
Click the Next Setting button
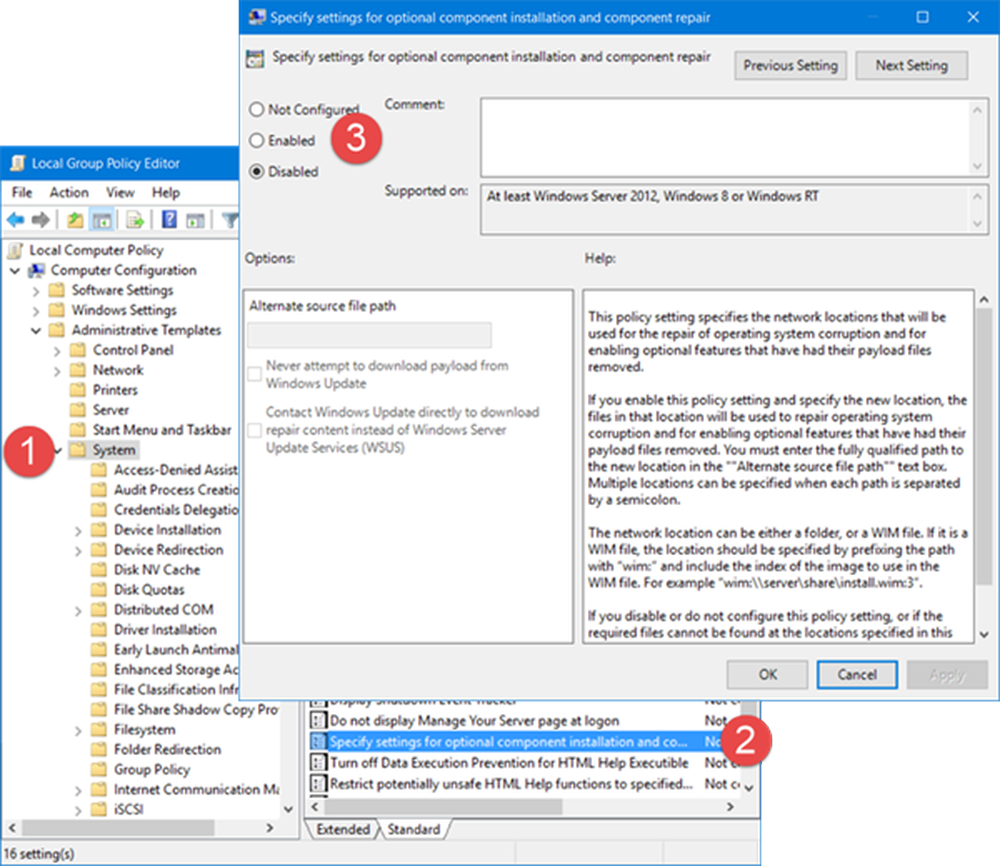point(911,65)
